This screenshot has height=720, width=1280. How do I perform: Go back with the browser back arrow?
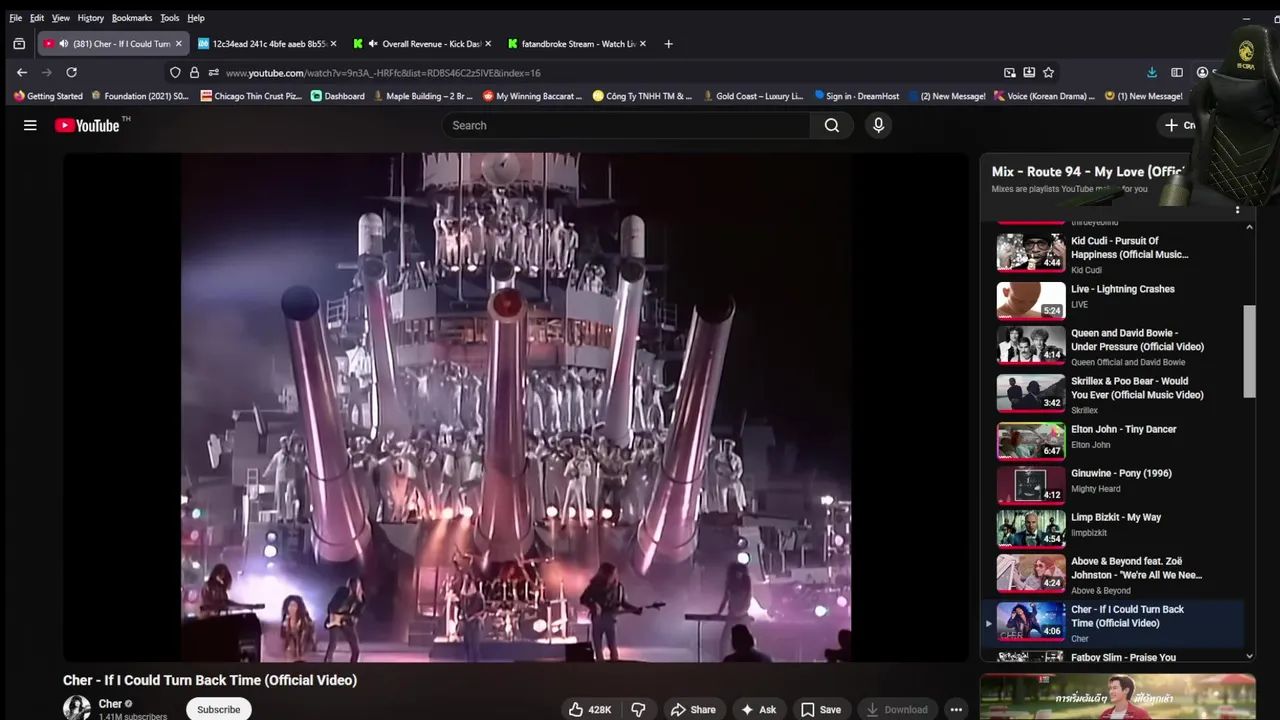(x=22, y=72)
